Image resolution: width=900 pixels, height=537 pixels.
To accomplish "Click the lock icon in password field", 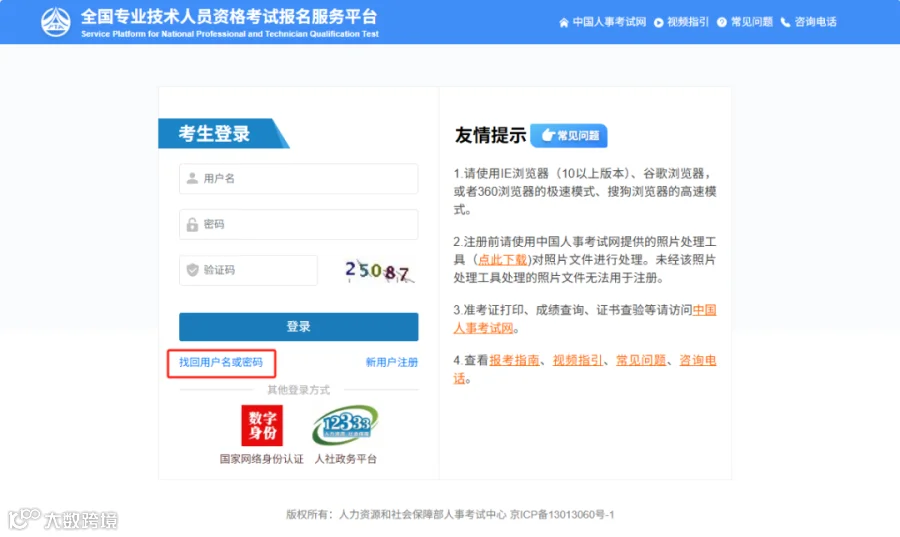I will point(192,224).
